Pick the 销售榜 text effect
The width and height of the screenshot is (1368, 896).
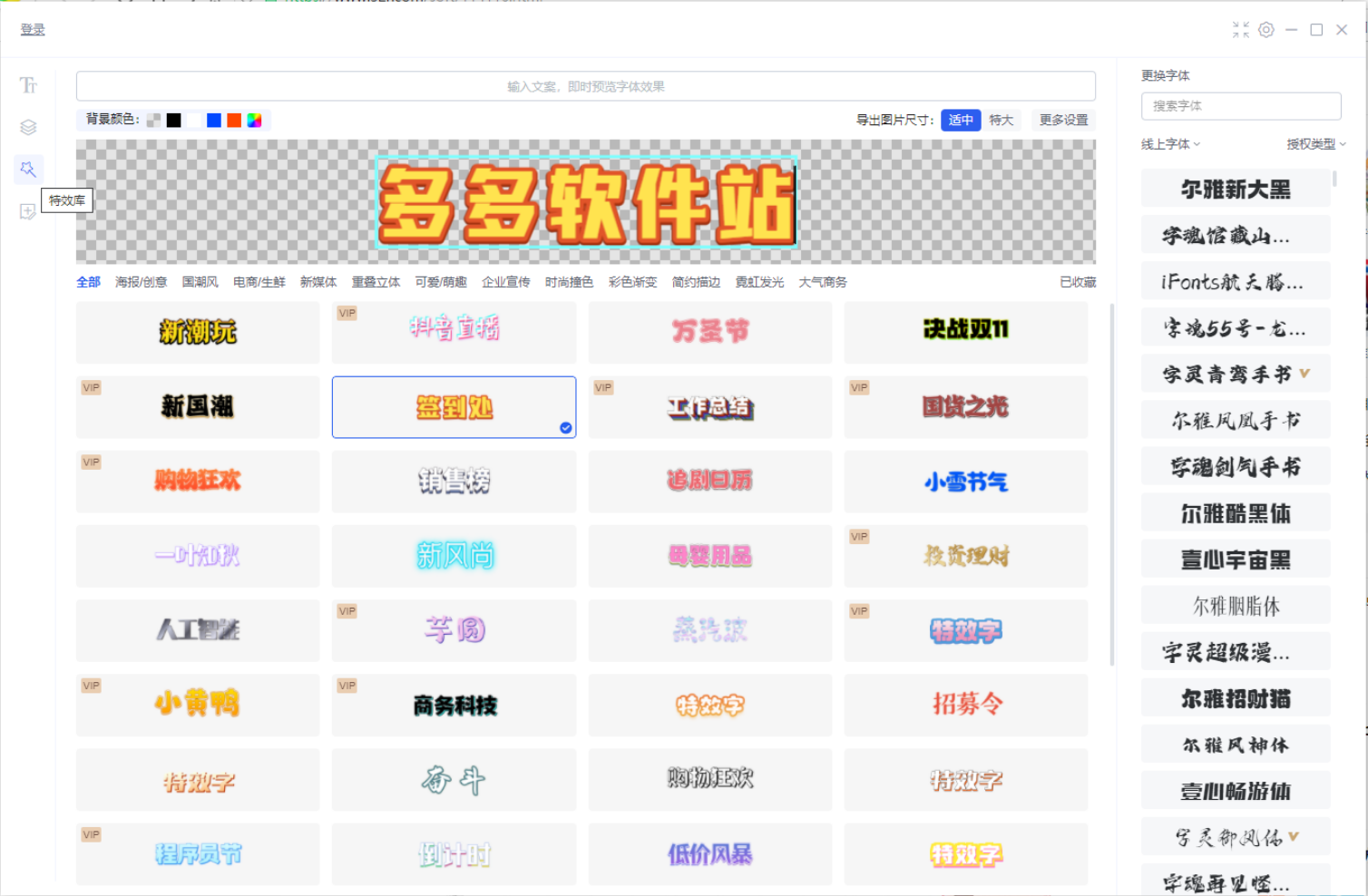tap(454, 482)
